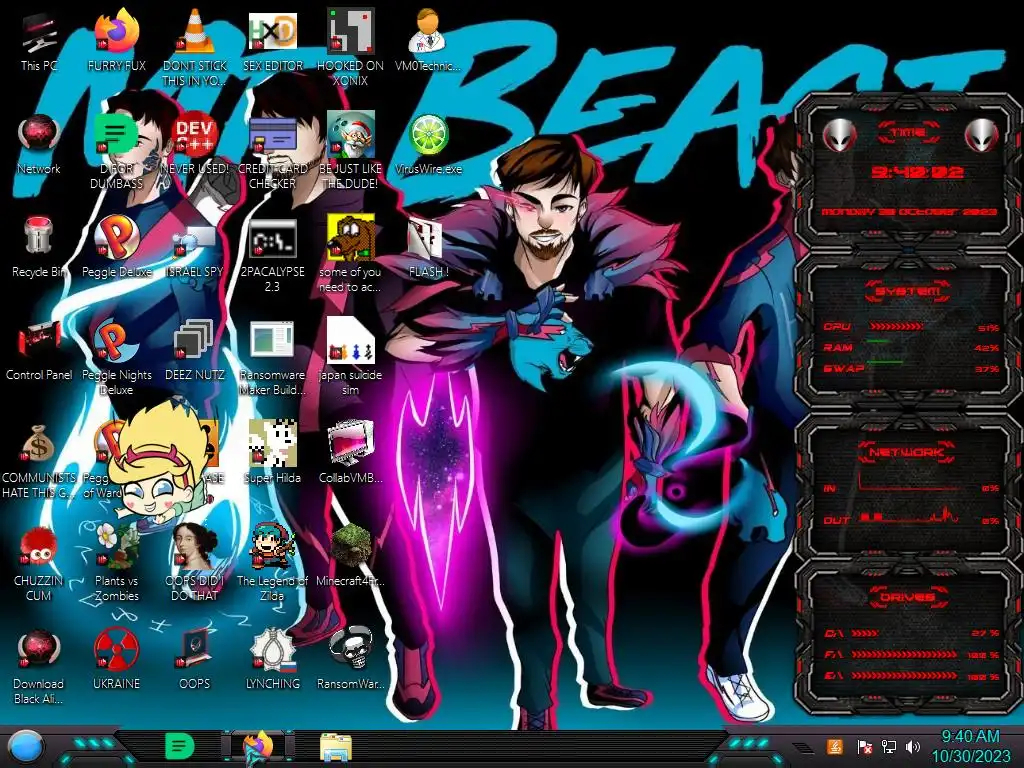Click the CPU usage bar in widget

[896, 327]
